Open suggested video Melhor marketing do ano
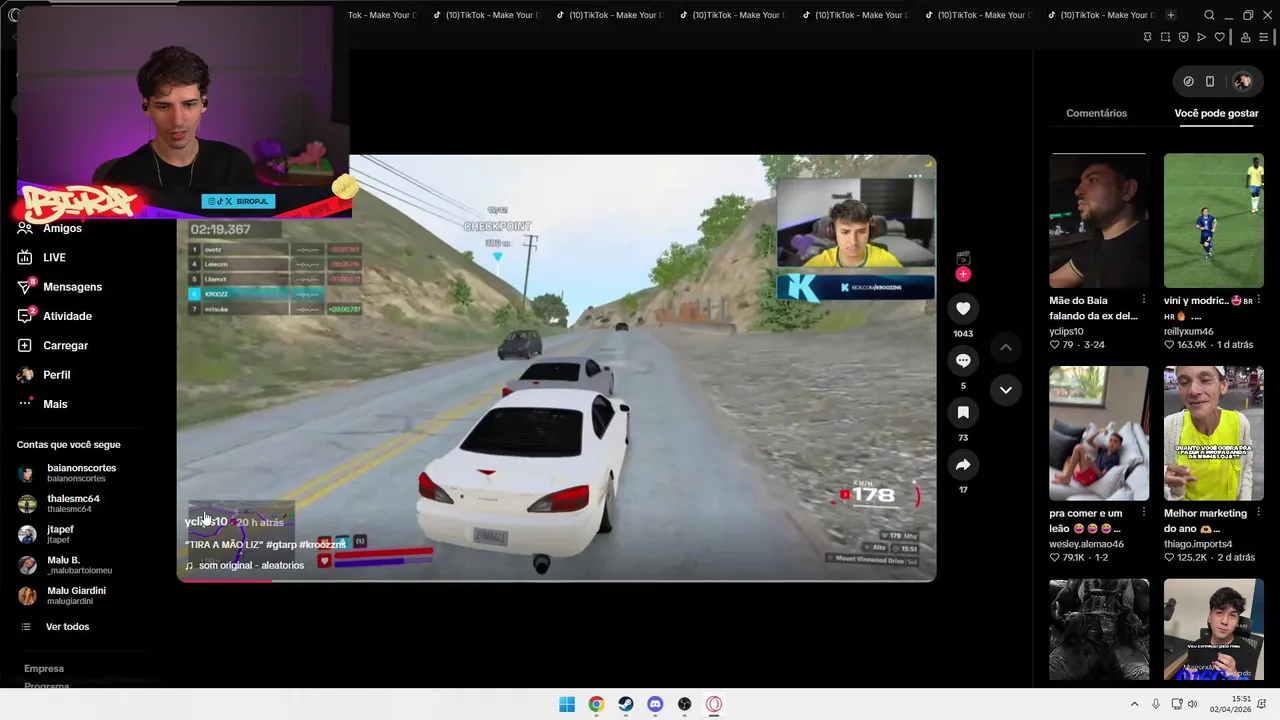This screenshot has width=1280, height=720. click(1214, 433)
